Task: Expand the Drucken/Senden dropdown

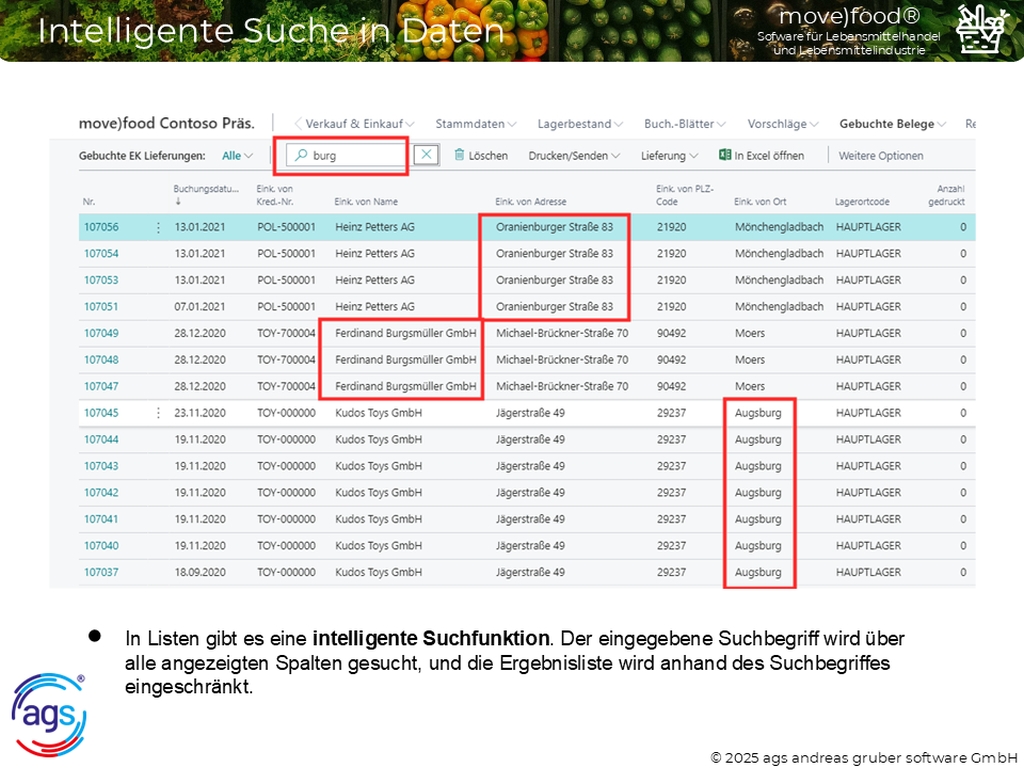Action: 574,155
